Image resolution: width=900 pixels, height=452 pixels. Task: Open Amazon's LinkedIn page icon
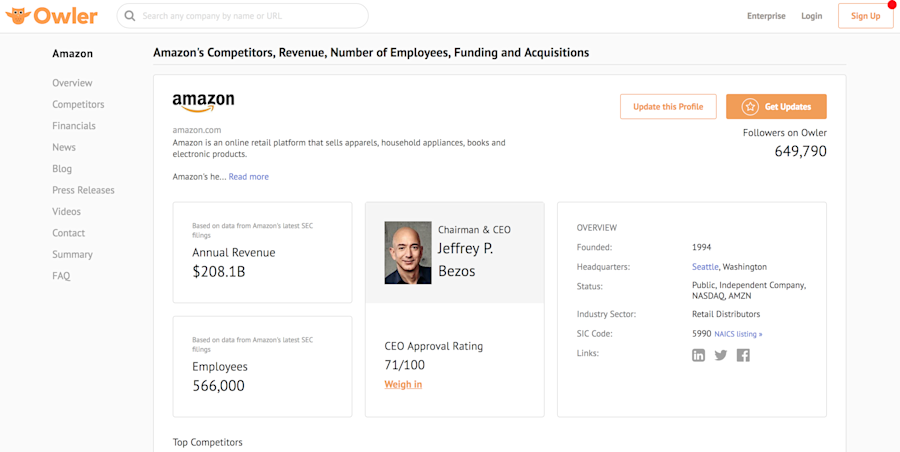pyautogui.click(x=698, y=355)
